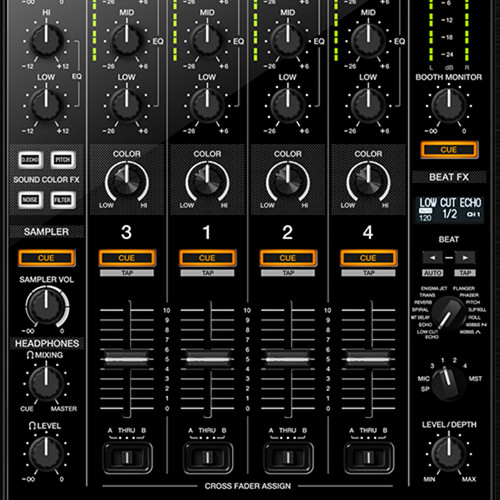Click the ROLL label on effect selector

tap(474, 317)
